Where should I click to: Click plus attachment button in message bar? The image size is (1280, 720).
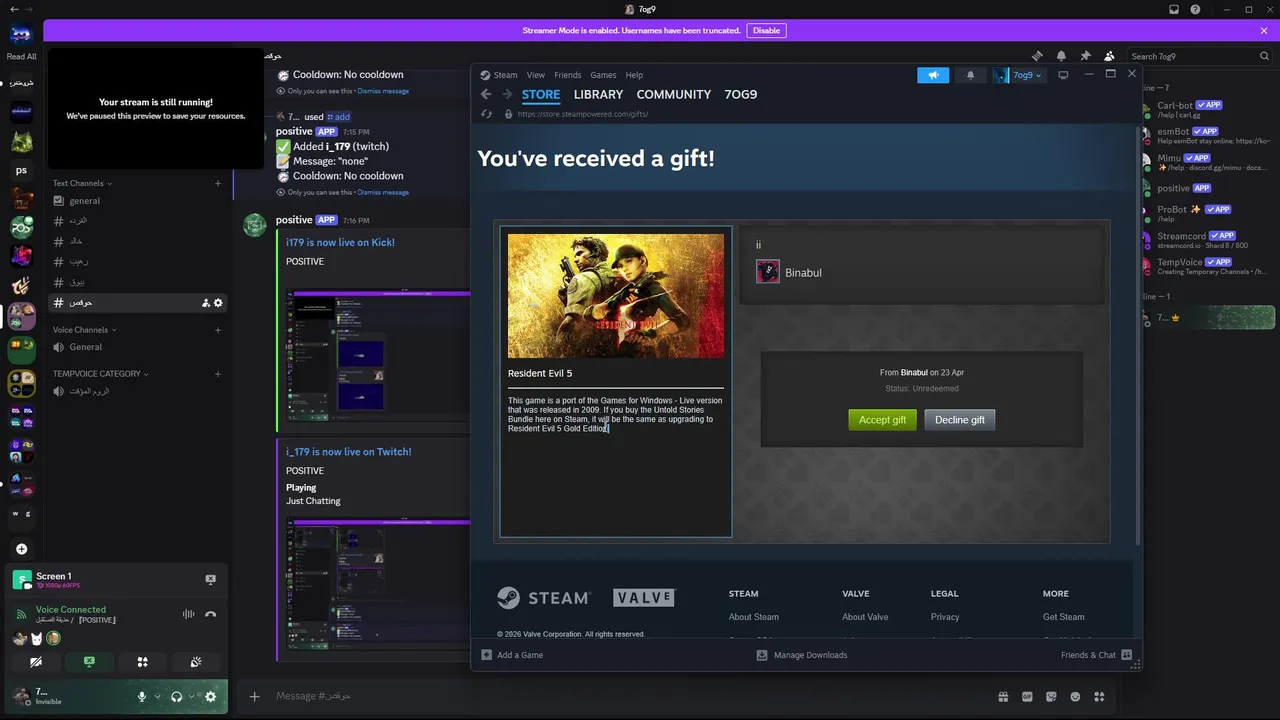coord(255,697)
